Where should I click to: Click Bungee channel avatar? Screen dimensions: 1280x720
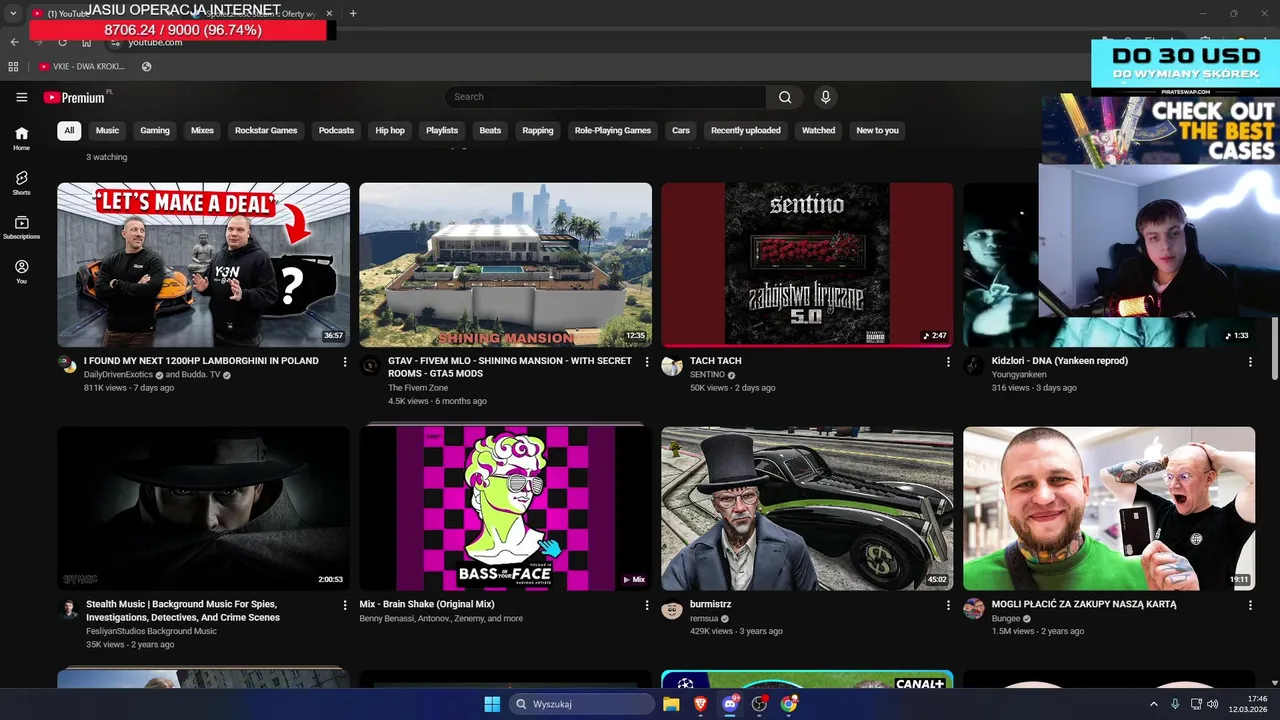pyautogui.click(x=974, y=609)
